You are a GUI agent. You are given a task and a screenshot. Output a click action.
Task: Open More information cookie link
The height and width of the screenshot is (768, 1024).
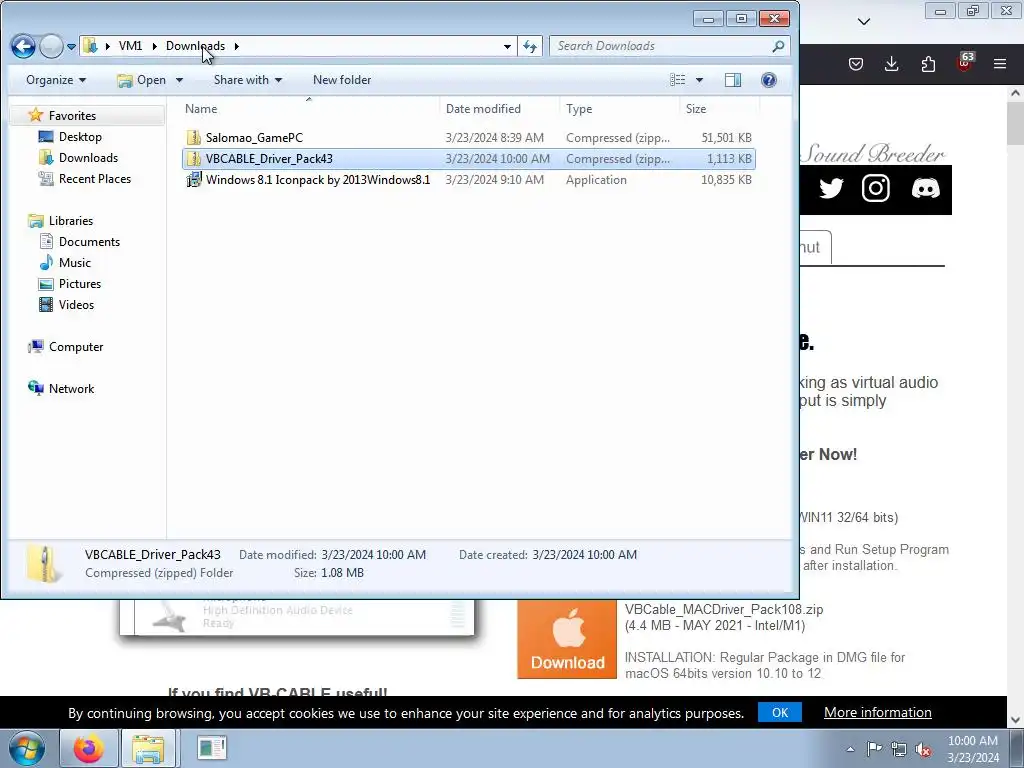(x=878, y=712)
